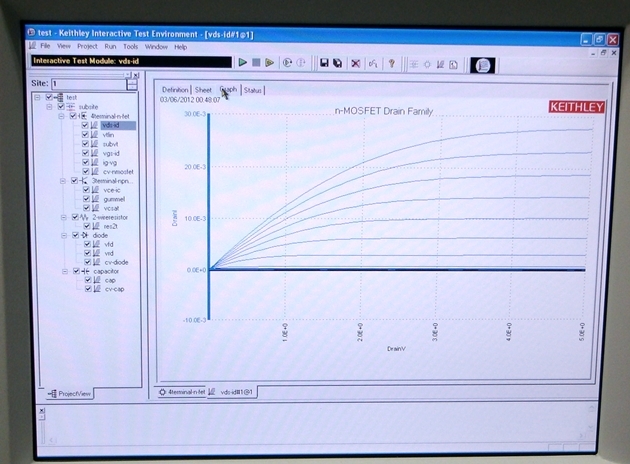Close the project navigator pane X
This screenshot has width=630, height=464.
136,75
